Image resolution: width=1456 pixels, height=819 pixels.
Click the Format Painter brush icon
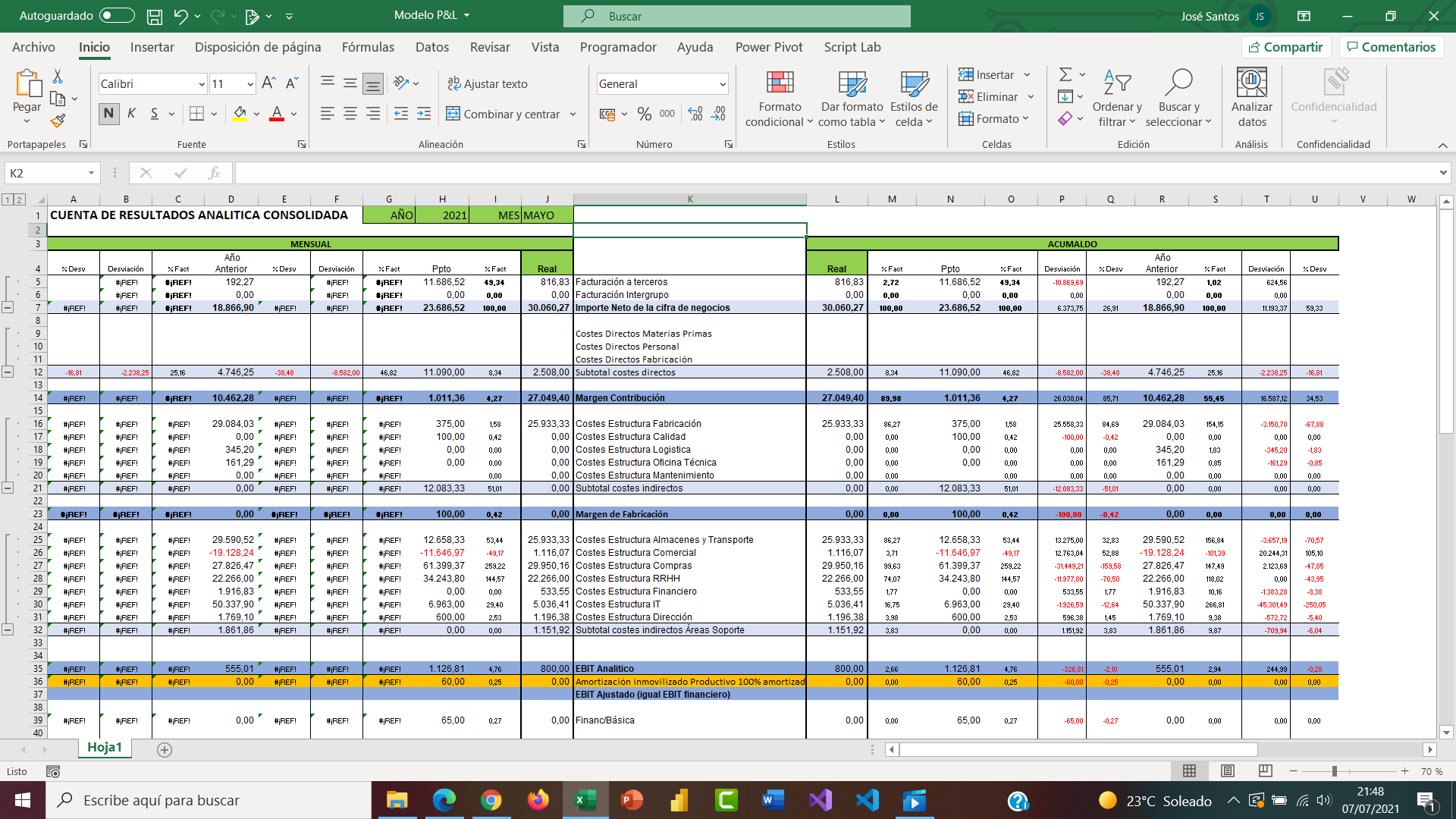[x=58, y=121]
